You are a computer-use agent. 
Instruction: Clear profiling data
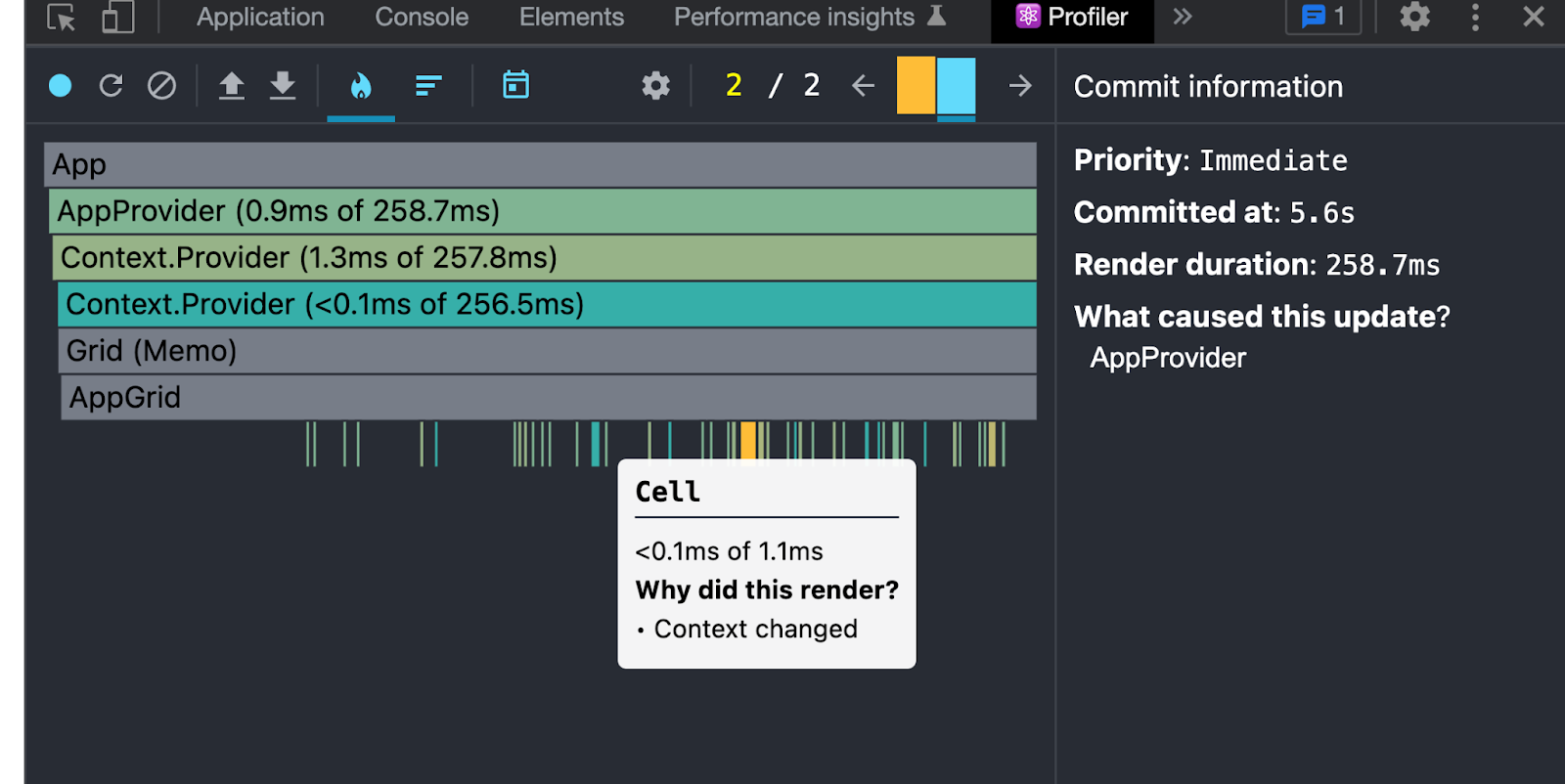pyautogui.click(x=161, y=86)
